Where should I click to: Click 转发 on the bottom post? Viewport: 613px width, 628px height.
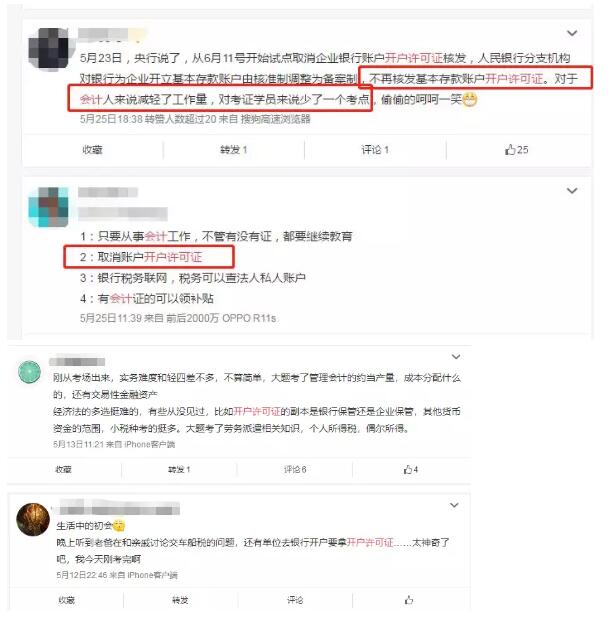180,600
